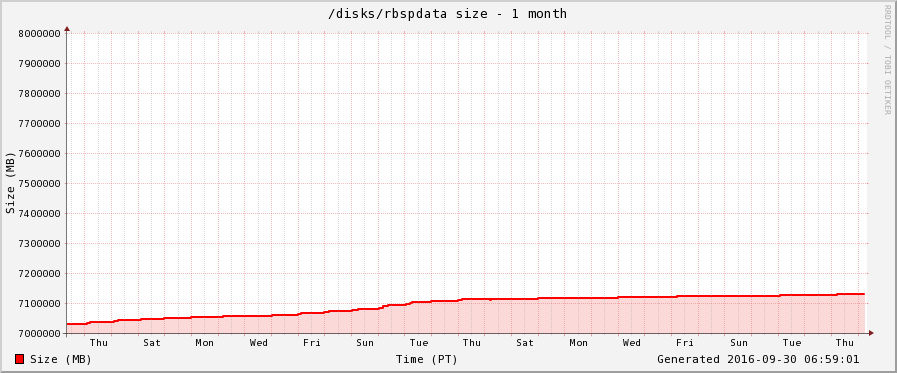897x373 pixels.
Task: Click the 7900000 y-axis label
Action: pyautogui.click(x=40, y=64)
